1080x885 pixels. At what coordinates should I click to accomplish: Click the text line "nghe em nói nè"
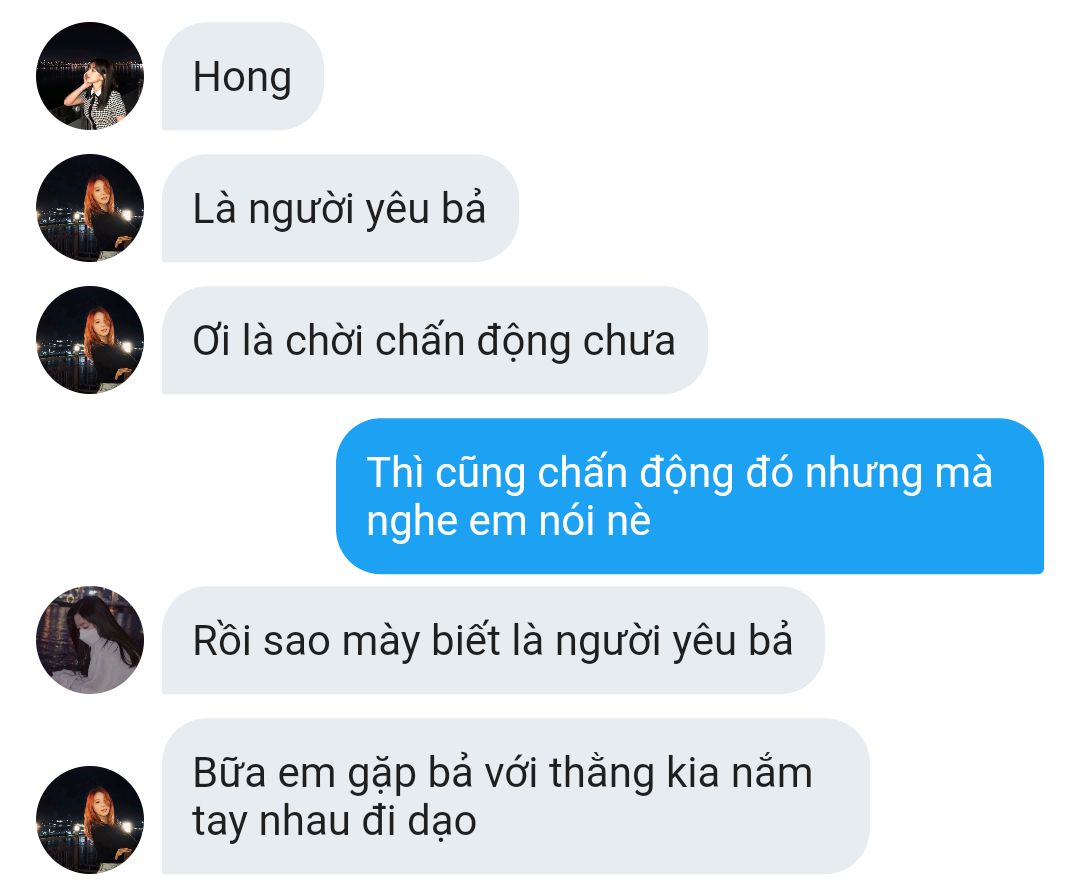coord(508,521)
